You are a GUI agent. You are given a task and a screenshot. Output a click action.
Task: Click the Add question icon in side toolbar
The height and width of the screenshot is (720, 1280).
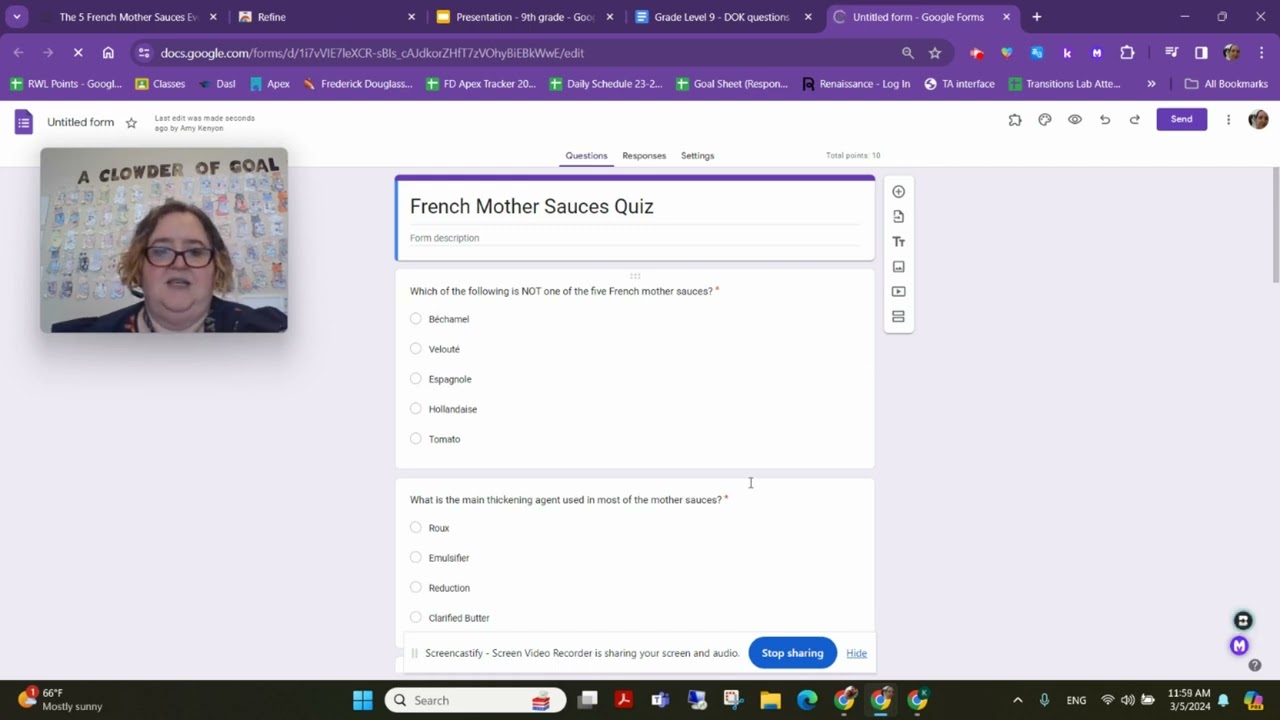(898, 192)
